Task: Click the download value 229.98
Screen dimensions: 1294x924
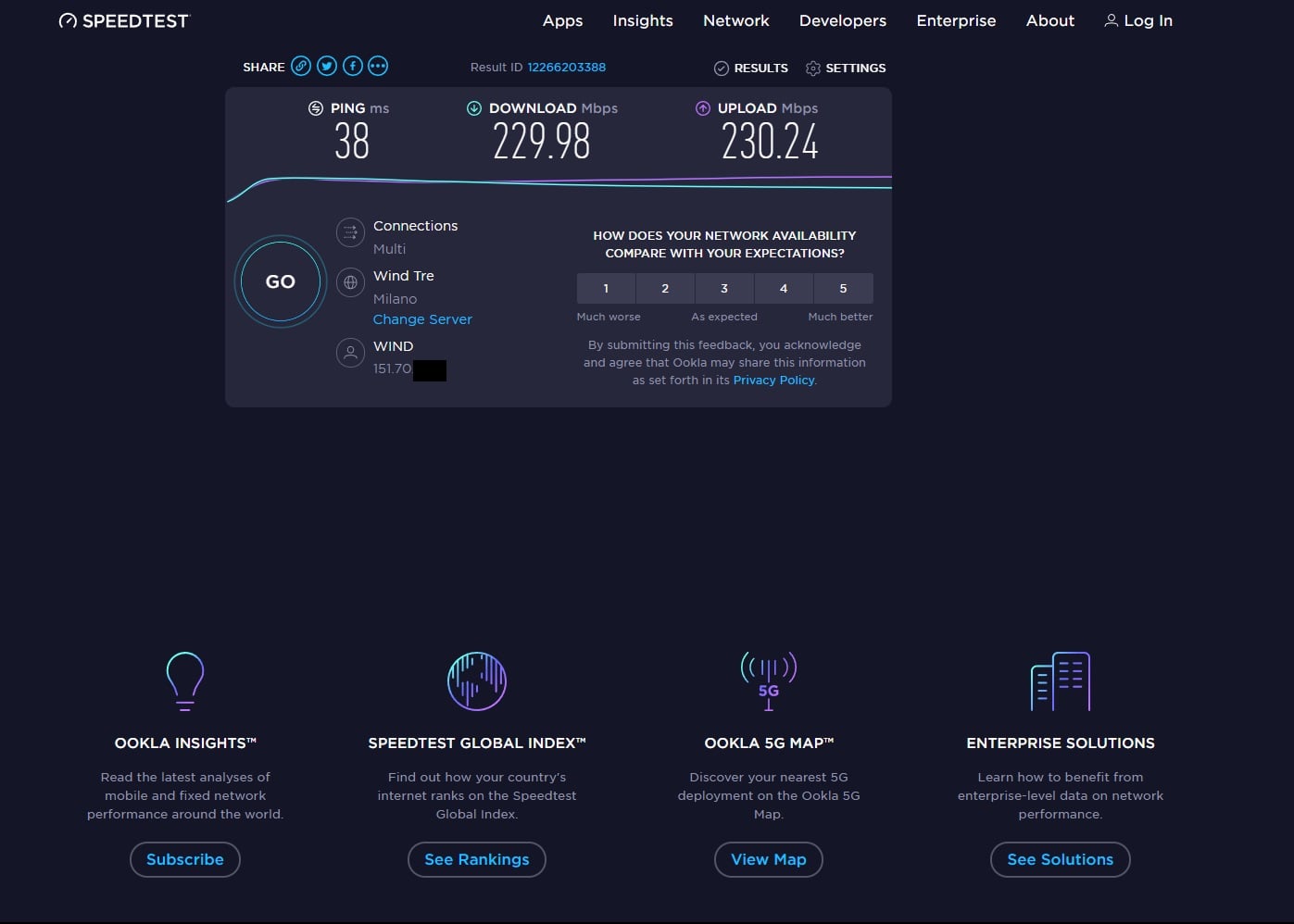Action: (x=542, y=143)
